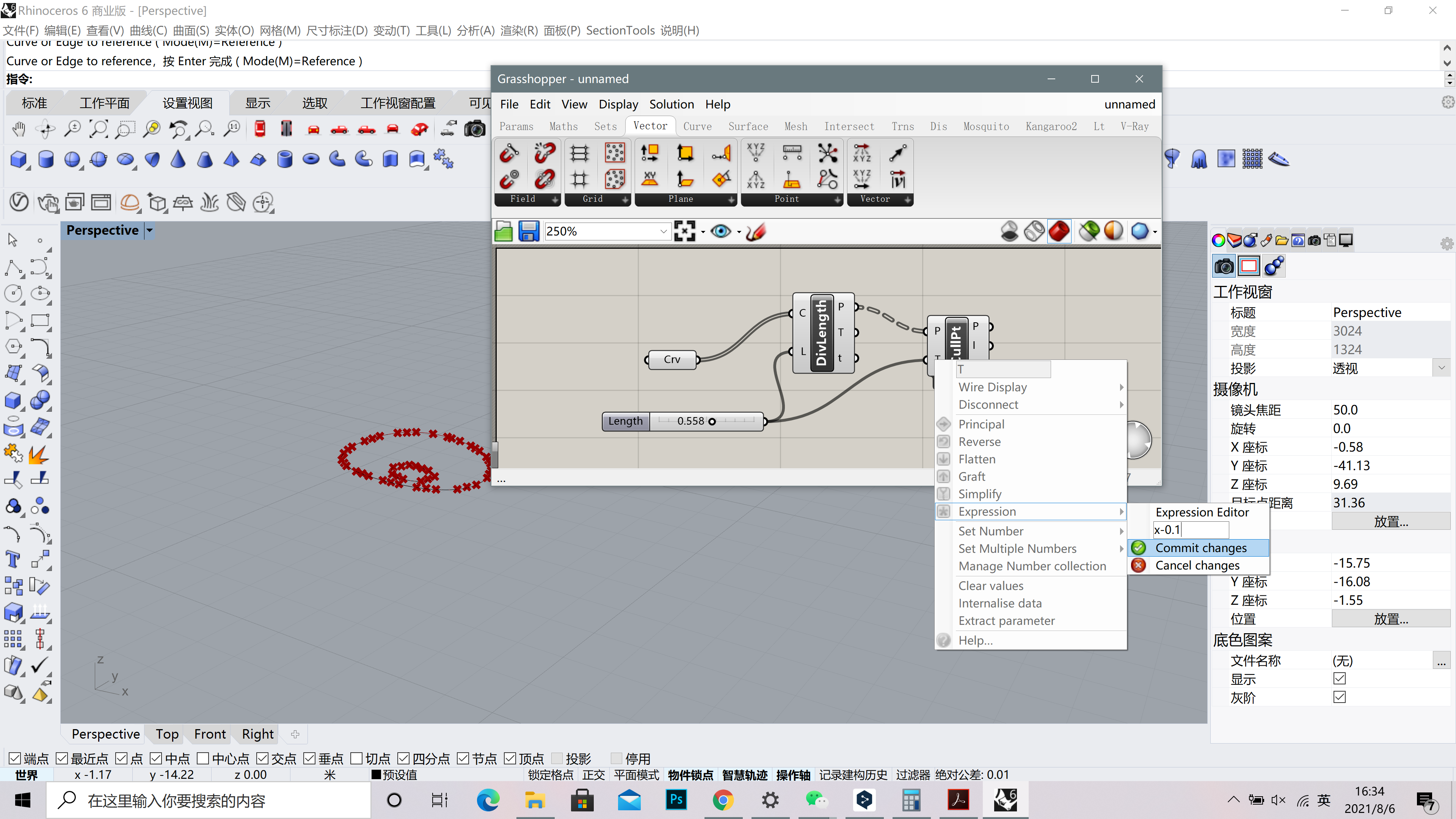Viewport: 1456px width, 819px height.
Task: Switch to the Top viewport tab
Action: tap(167, 734)
